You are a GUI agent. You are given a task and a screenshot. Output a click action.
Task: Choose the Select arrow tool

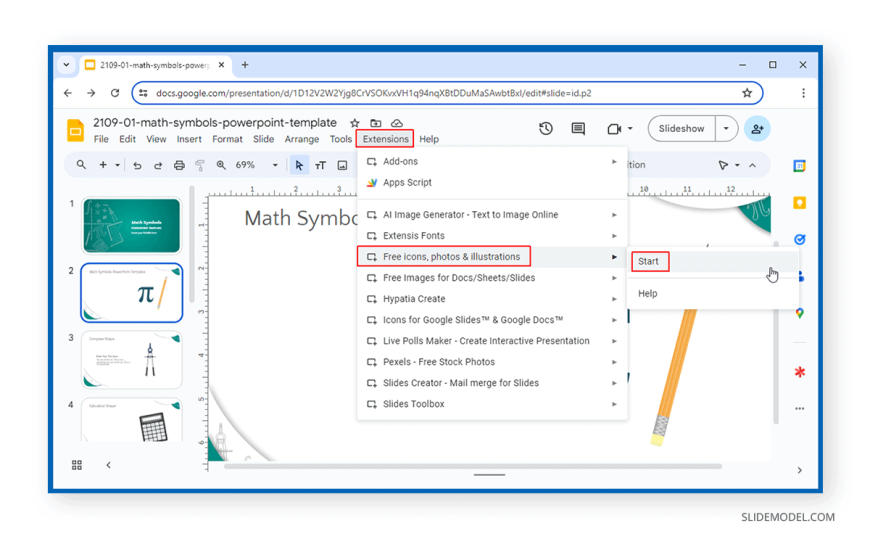299,165
